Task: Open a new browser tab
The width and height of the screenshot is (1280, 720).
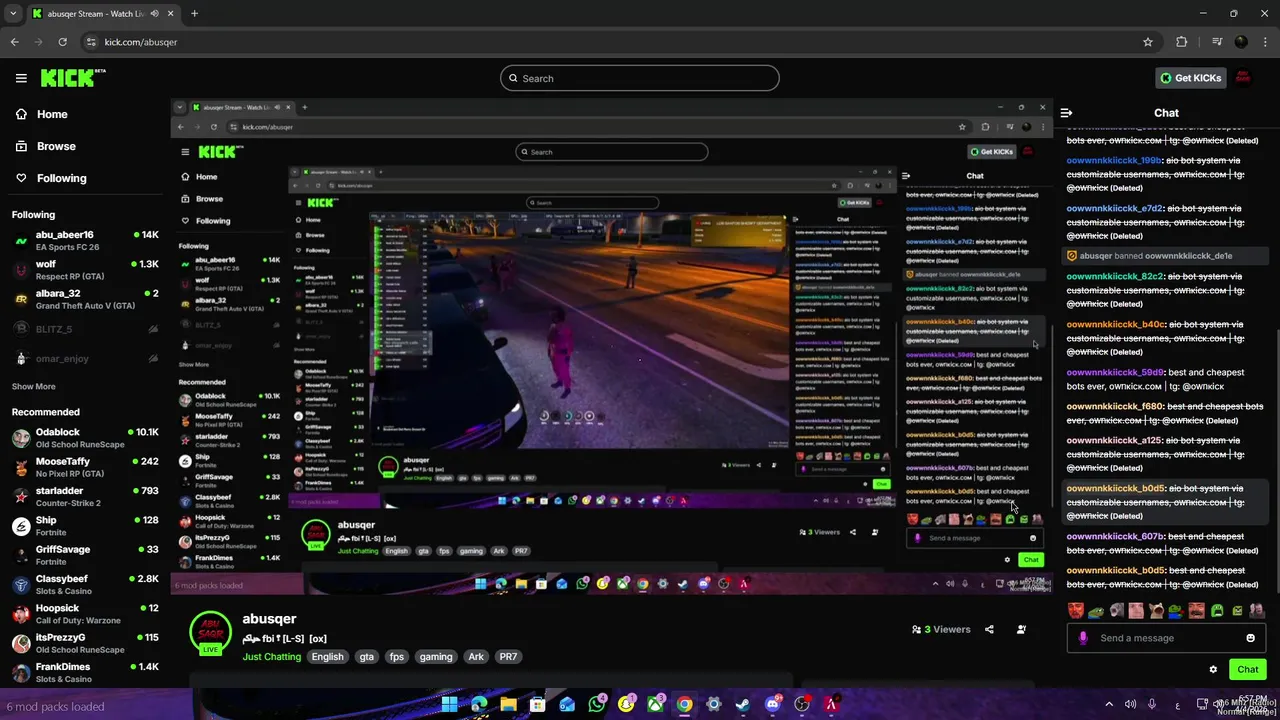Action: click(x=194, y=14)
